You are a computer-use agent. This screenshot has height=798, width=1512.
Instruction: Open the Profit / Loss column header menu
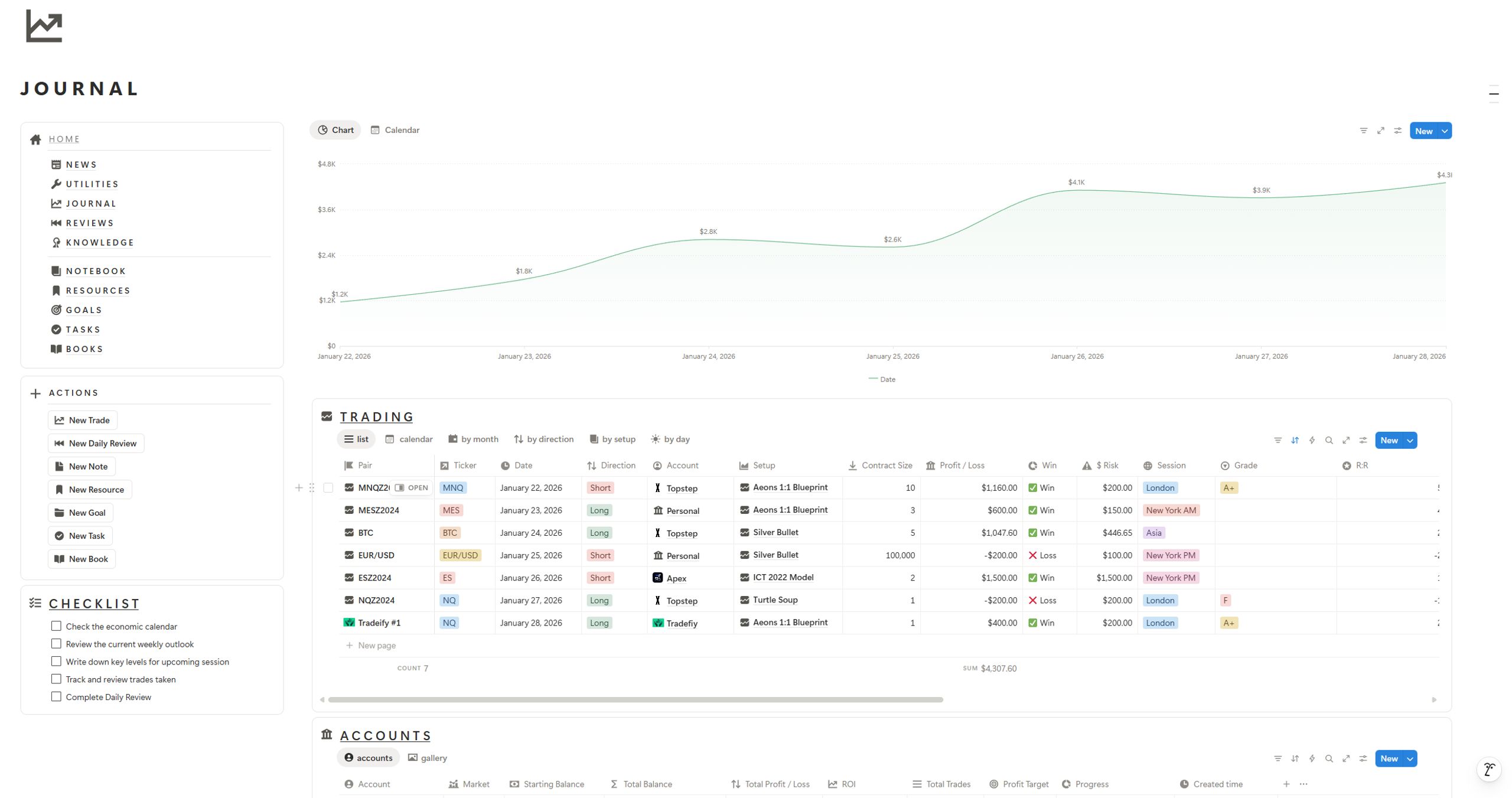click(971, 465)
